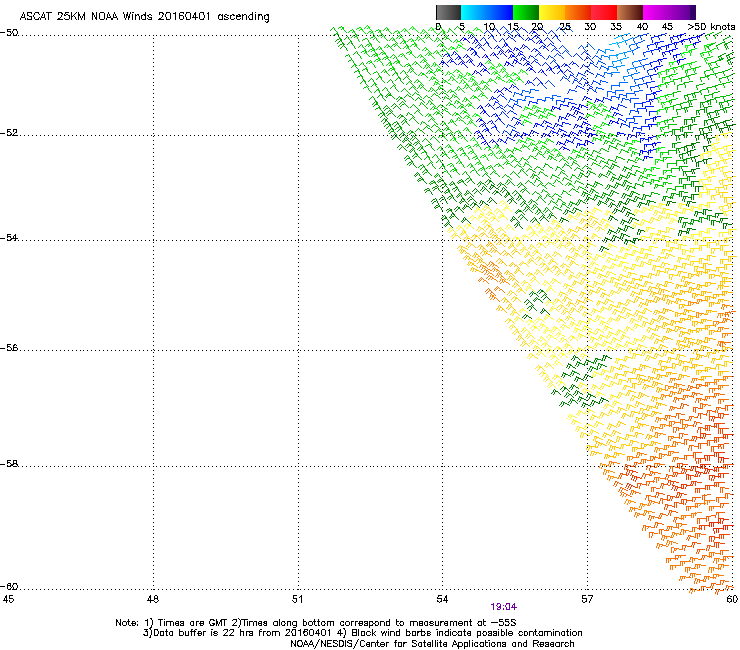Click the '-58' latitude axis label

(9, 464)
